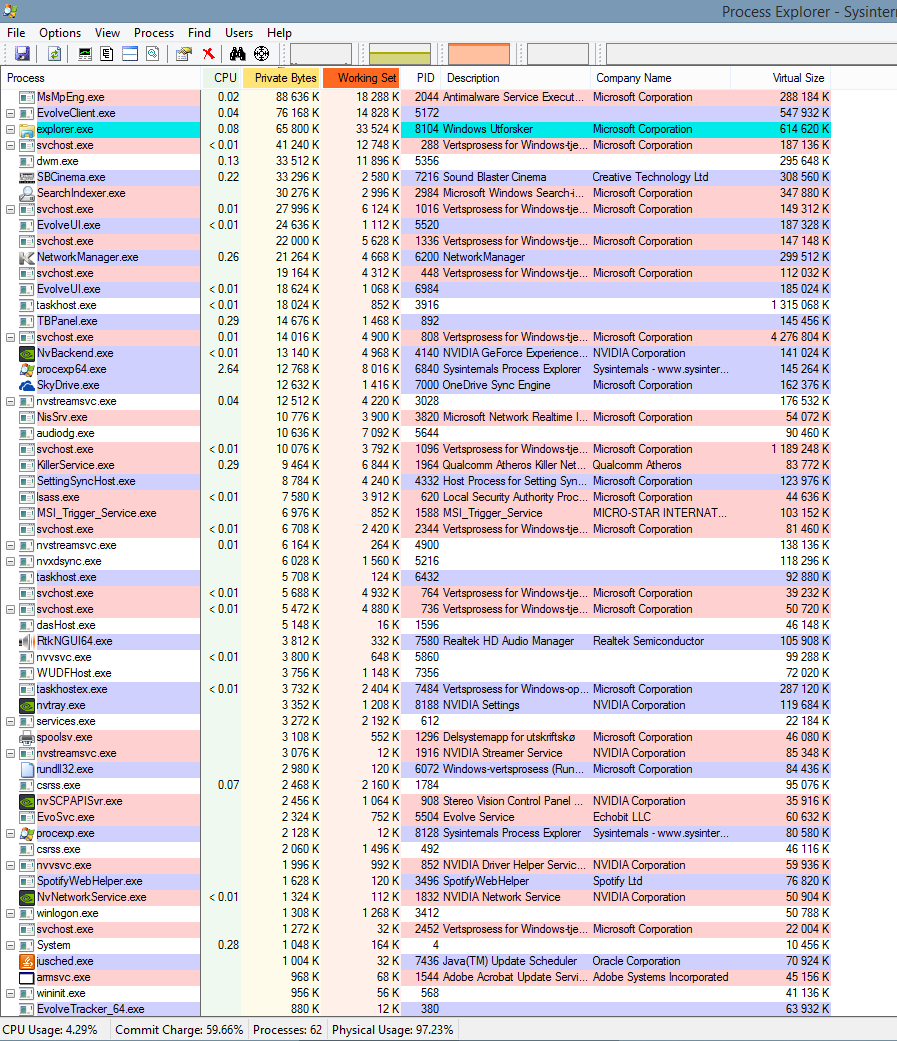Click the nvSCPAPISvr.exe NVIDIA icon

tap(27, 801)
